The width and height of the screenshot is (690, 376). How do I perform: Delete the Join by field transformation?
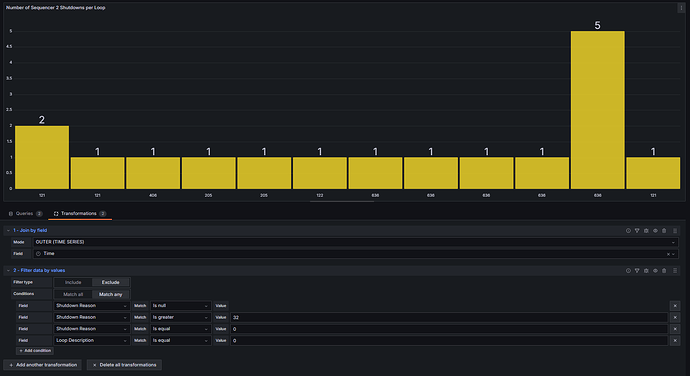click(664, 231)
